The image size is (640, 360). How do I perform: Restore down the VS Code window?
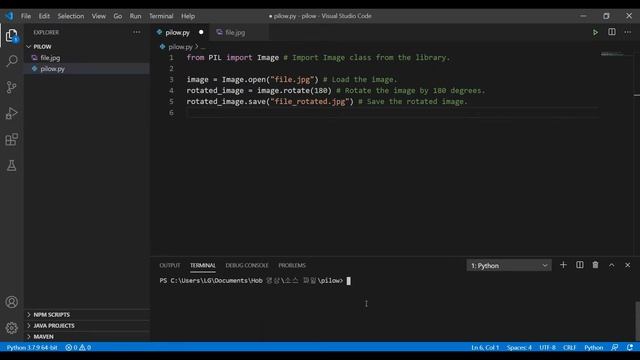(x=606, y=16)
